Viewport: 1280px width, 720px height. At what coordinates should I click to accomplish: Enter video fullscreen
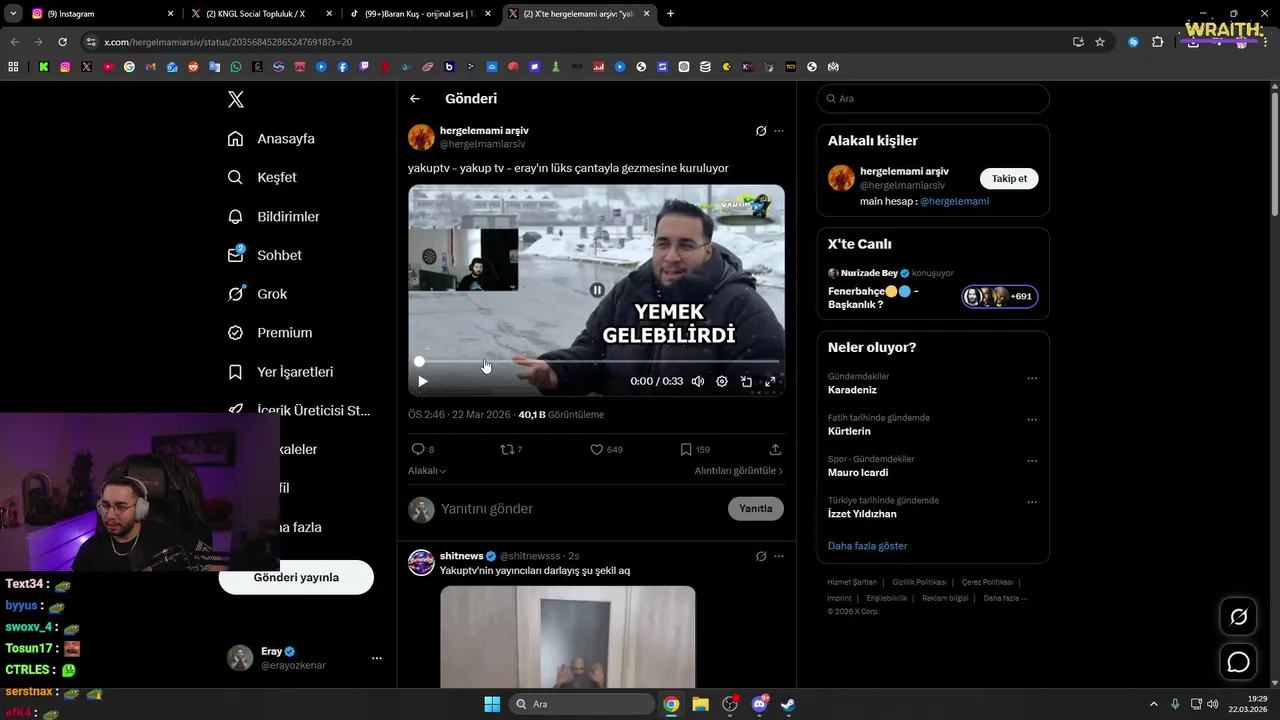(770, 381)
